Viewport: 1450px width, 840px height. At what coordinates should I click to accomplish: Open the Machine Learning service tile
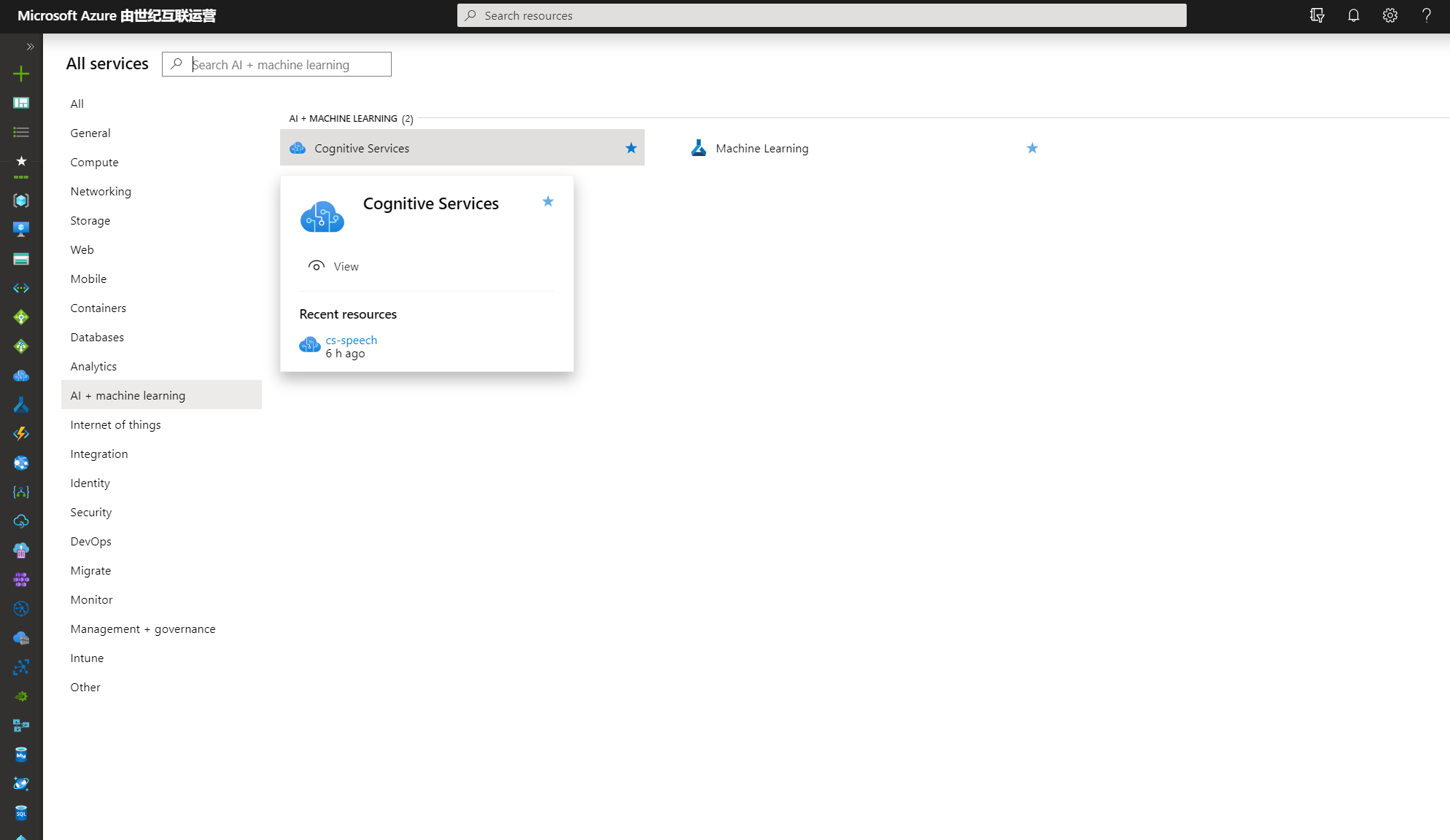(x=761, y=148)
